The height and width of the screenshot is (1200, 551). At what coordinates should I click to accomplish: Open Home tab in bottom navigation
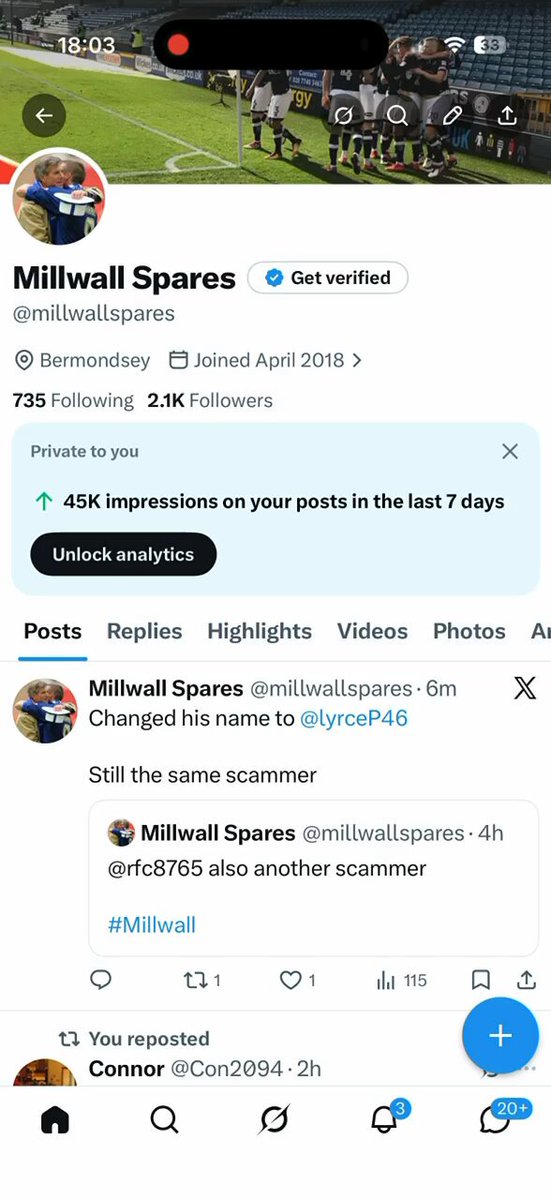tap(55, 1121)
